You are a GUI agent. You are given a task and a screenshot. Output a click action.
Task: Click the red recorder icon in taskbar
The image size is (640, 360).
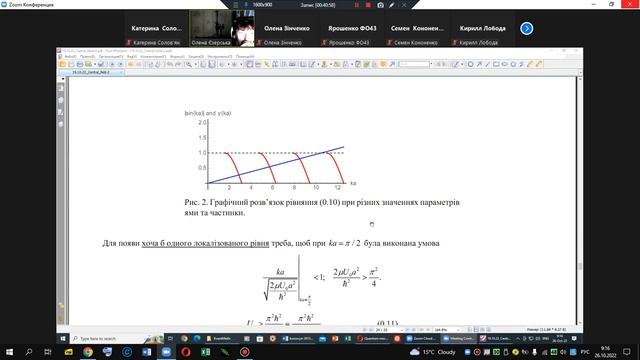[x=244, y=352]
